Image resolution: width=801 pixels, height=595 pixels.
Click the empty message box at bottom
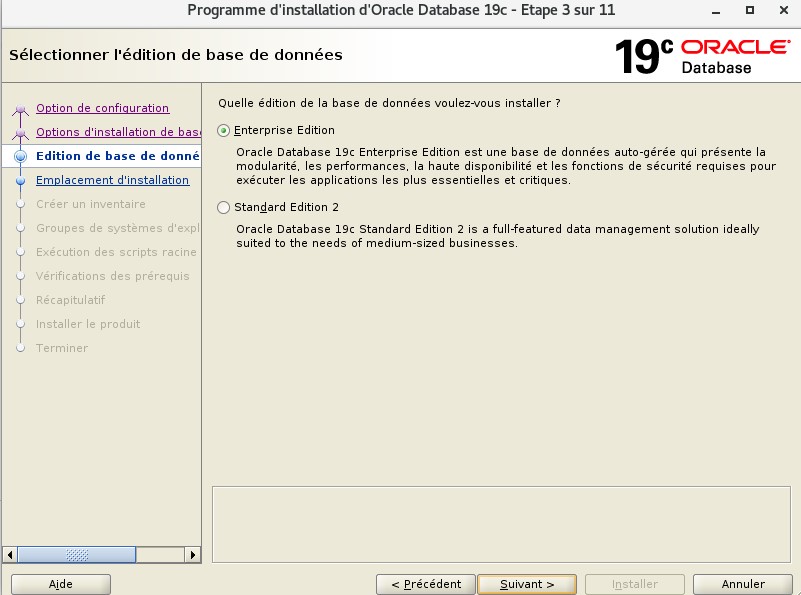501,525
